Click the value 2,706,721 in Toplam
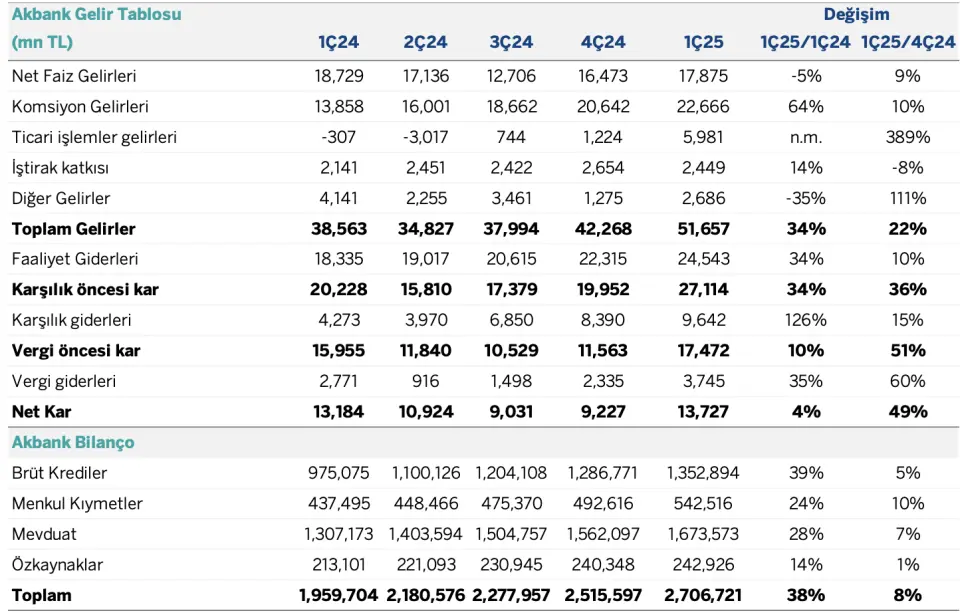 (703, 595)
